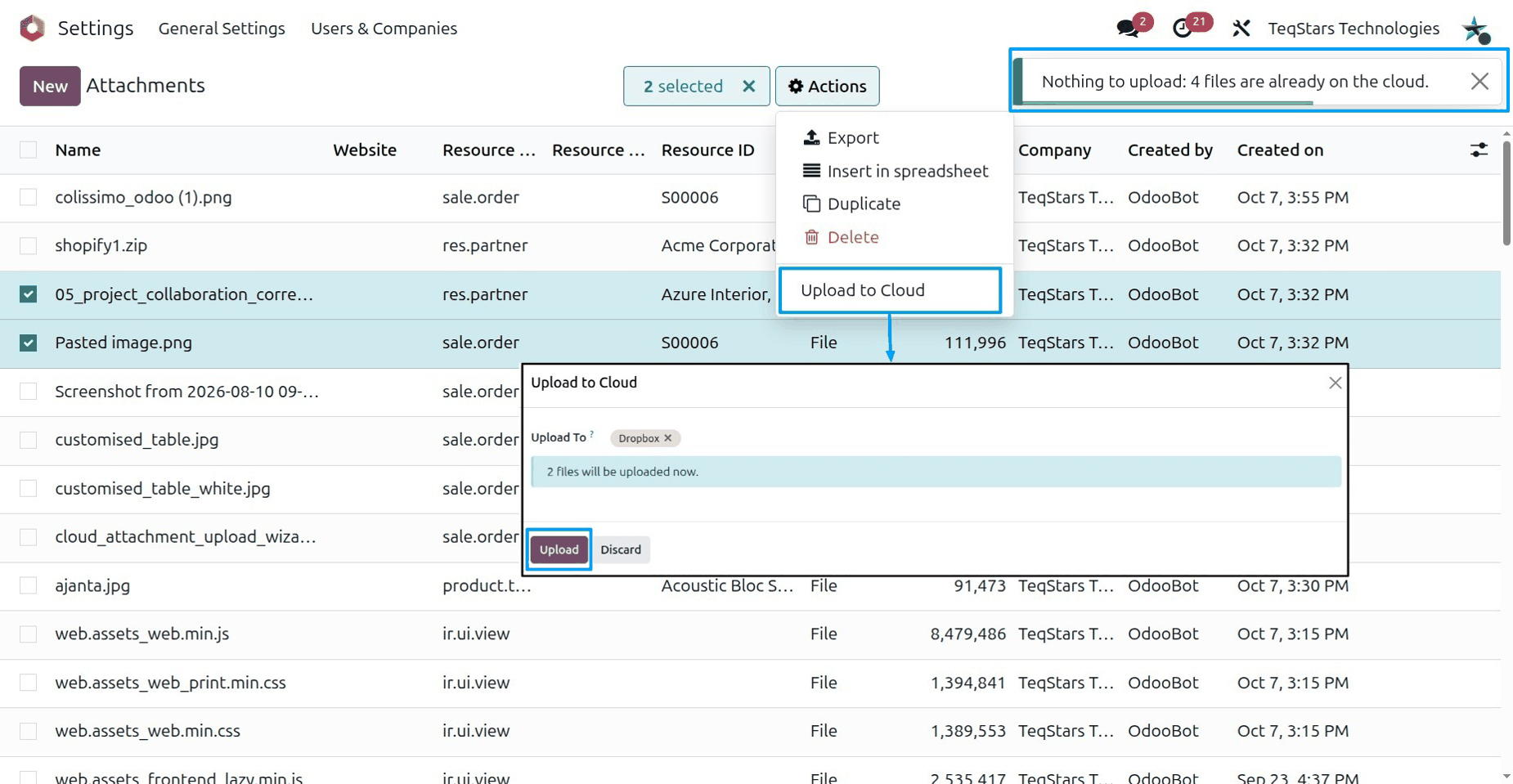Open the web.assets_web.min.js record

(x=141, y=634)
